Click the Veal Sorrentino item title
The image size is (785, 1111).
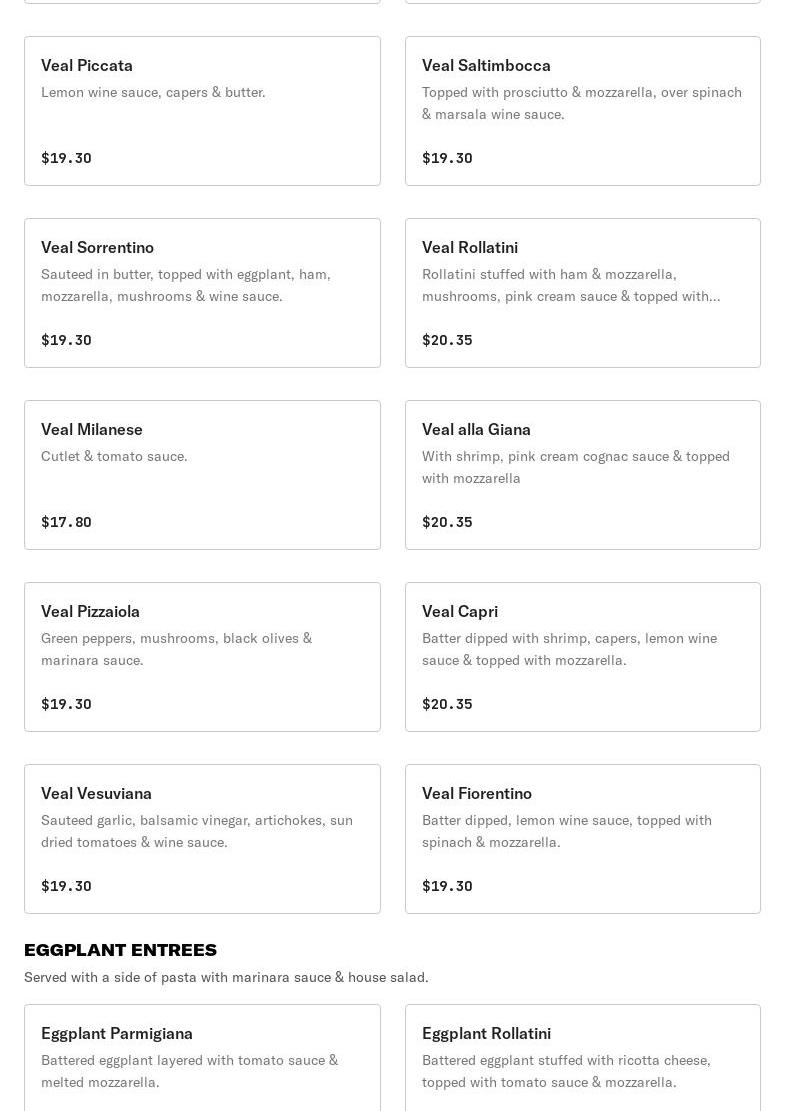[97, 247]
